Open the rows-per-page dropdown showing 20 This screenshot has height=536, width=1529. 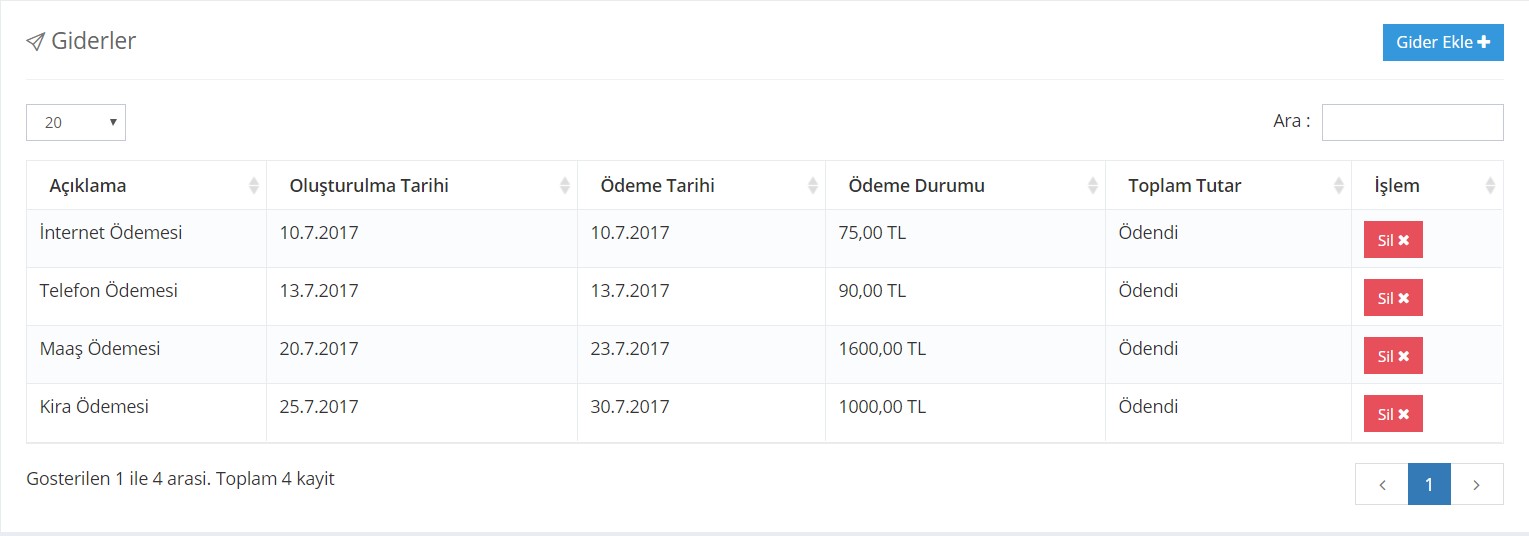tap(76, 122)
